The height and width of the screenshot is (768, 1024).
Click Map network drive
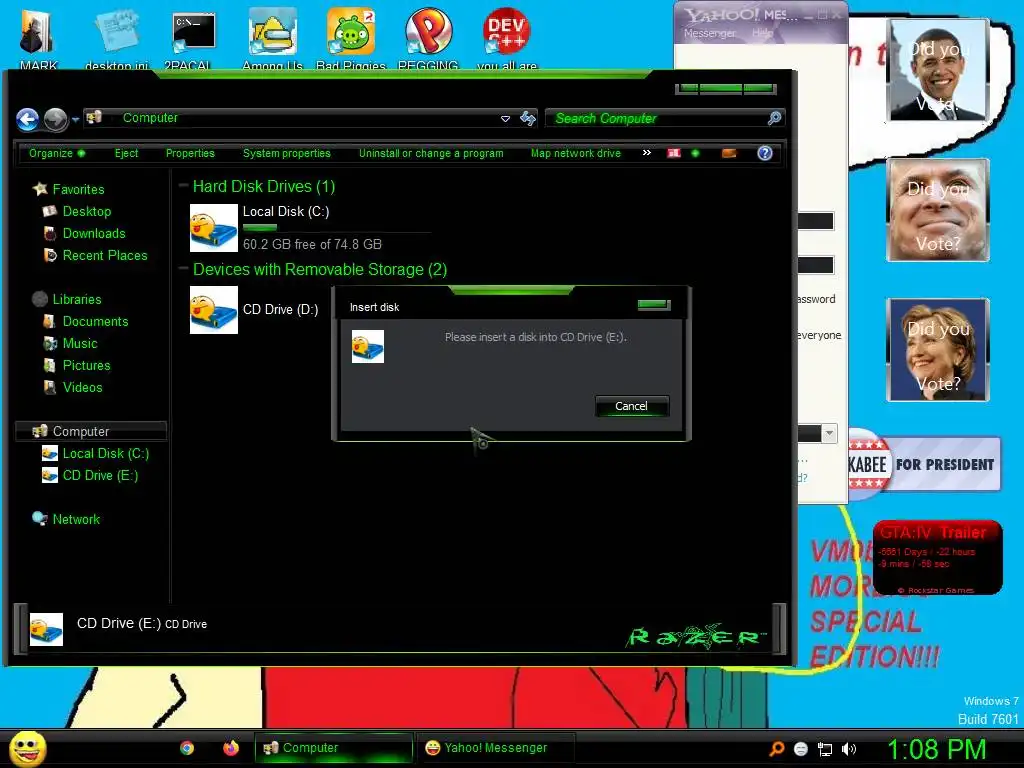point(575,153)
